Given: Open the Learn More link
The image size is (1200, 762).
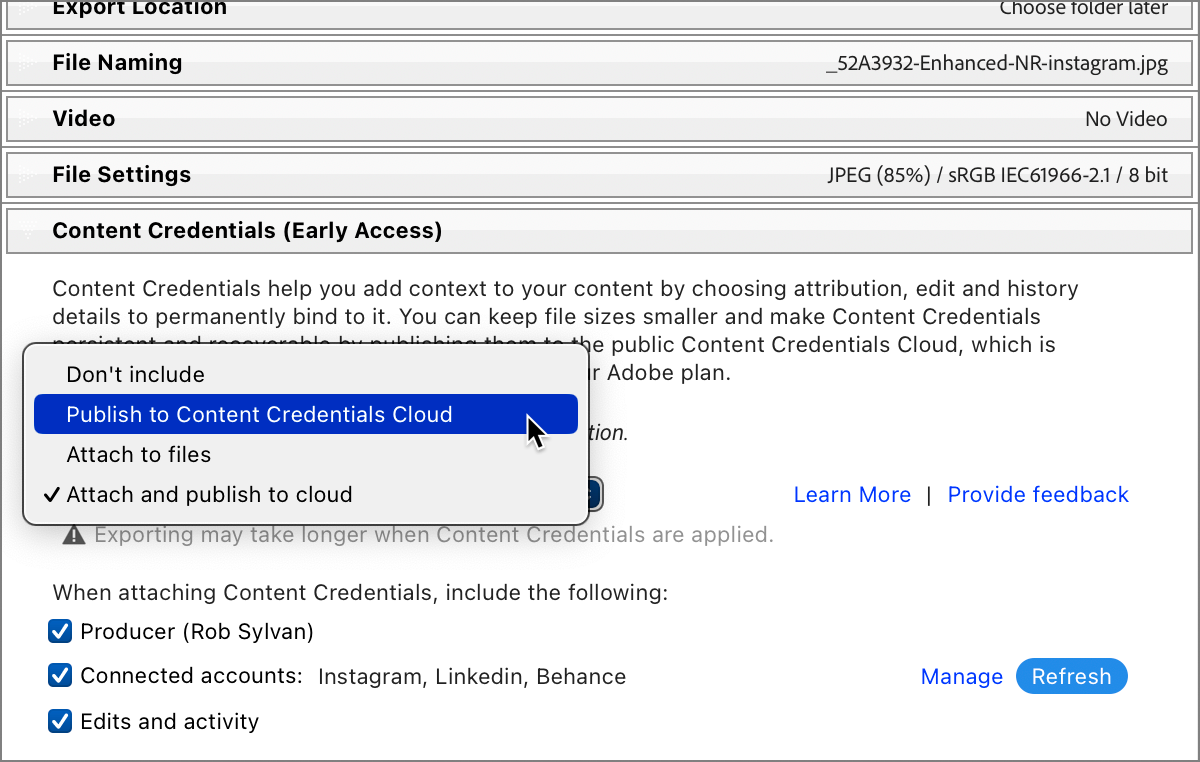Looking at the screenshot, I should click(x=852, y=495).
